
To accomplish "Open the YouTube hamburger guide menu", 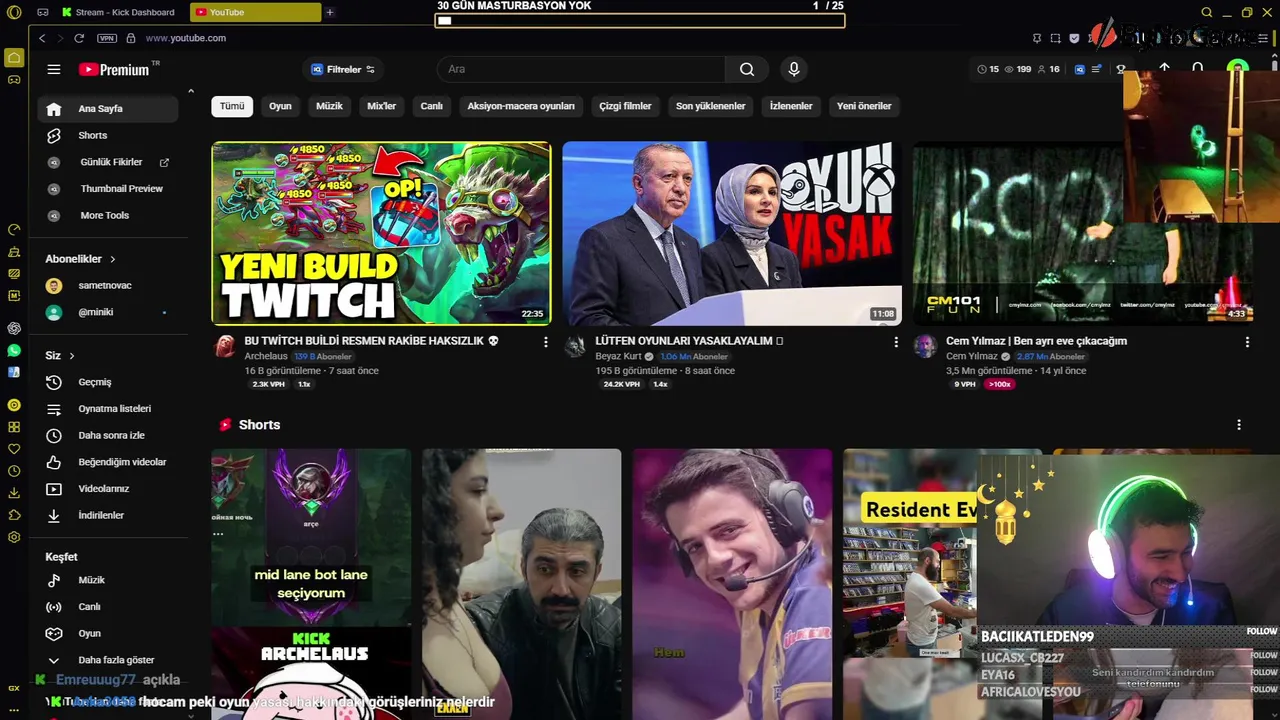I will click(x=54, y=69).
